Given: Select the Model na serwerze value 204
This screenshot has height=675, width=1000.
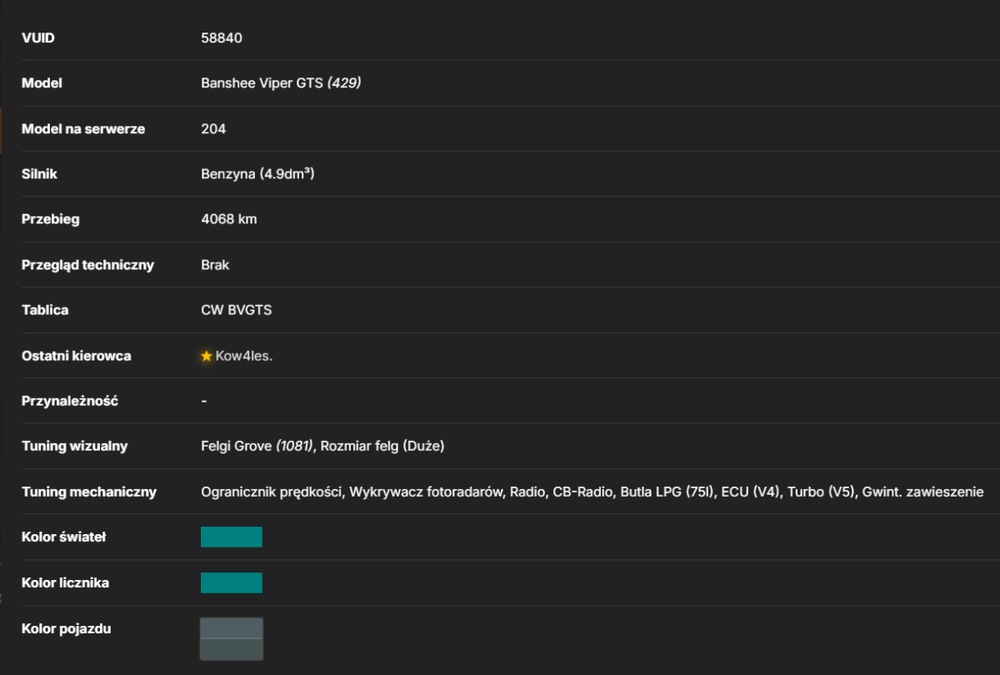Looking at the screenshot, I should [213, 129].
